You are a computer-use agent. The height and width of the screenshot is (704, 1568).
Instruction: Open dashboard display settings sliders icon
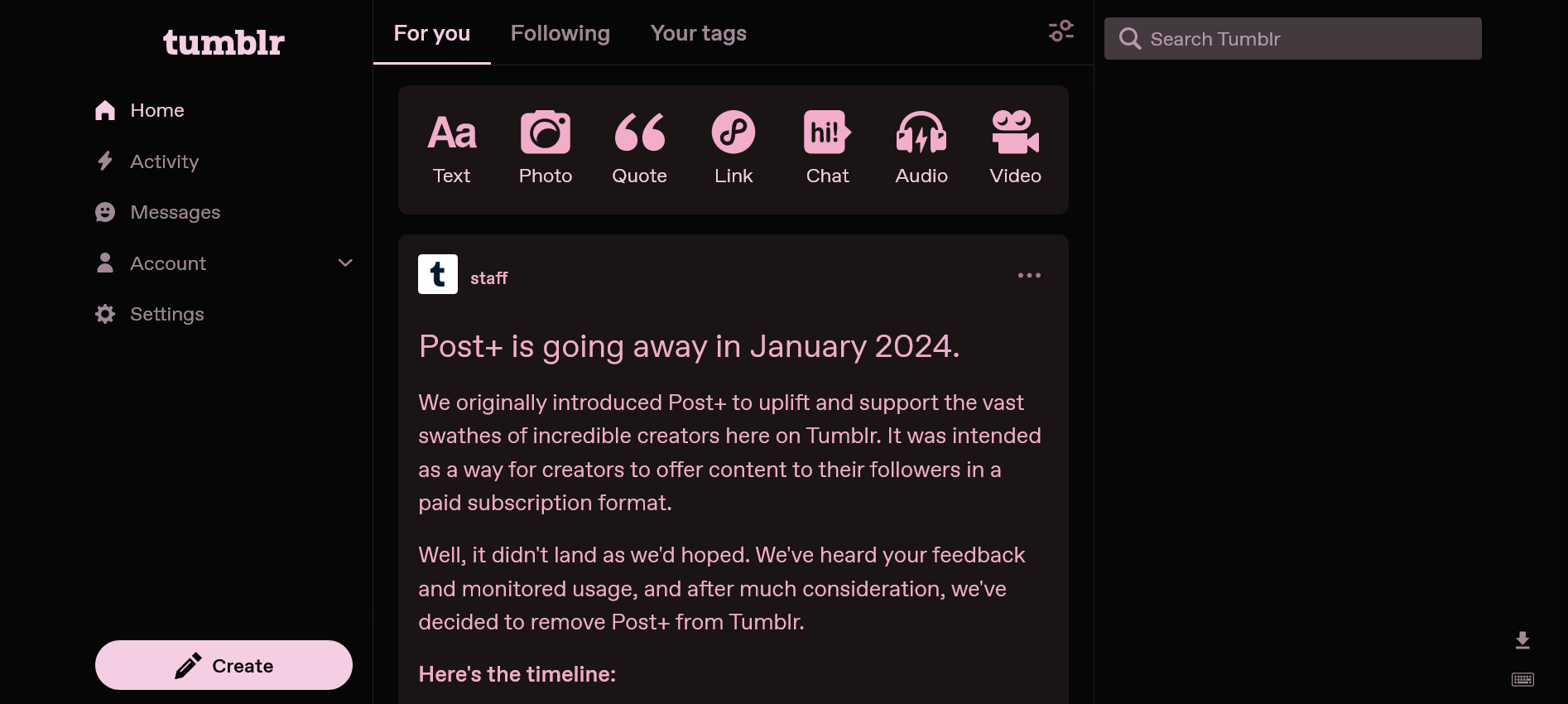coord(1061,31)
